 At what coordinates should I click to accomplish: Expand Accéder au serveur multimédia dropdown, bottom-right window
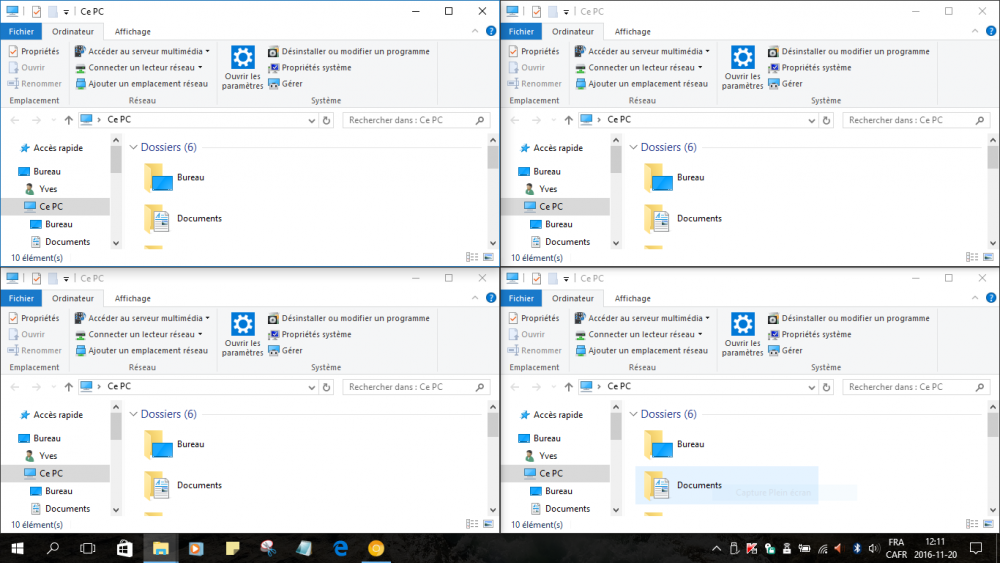707,318
